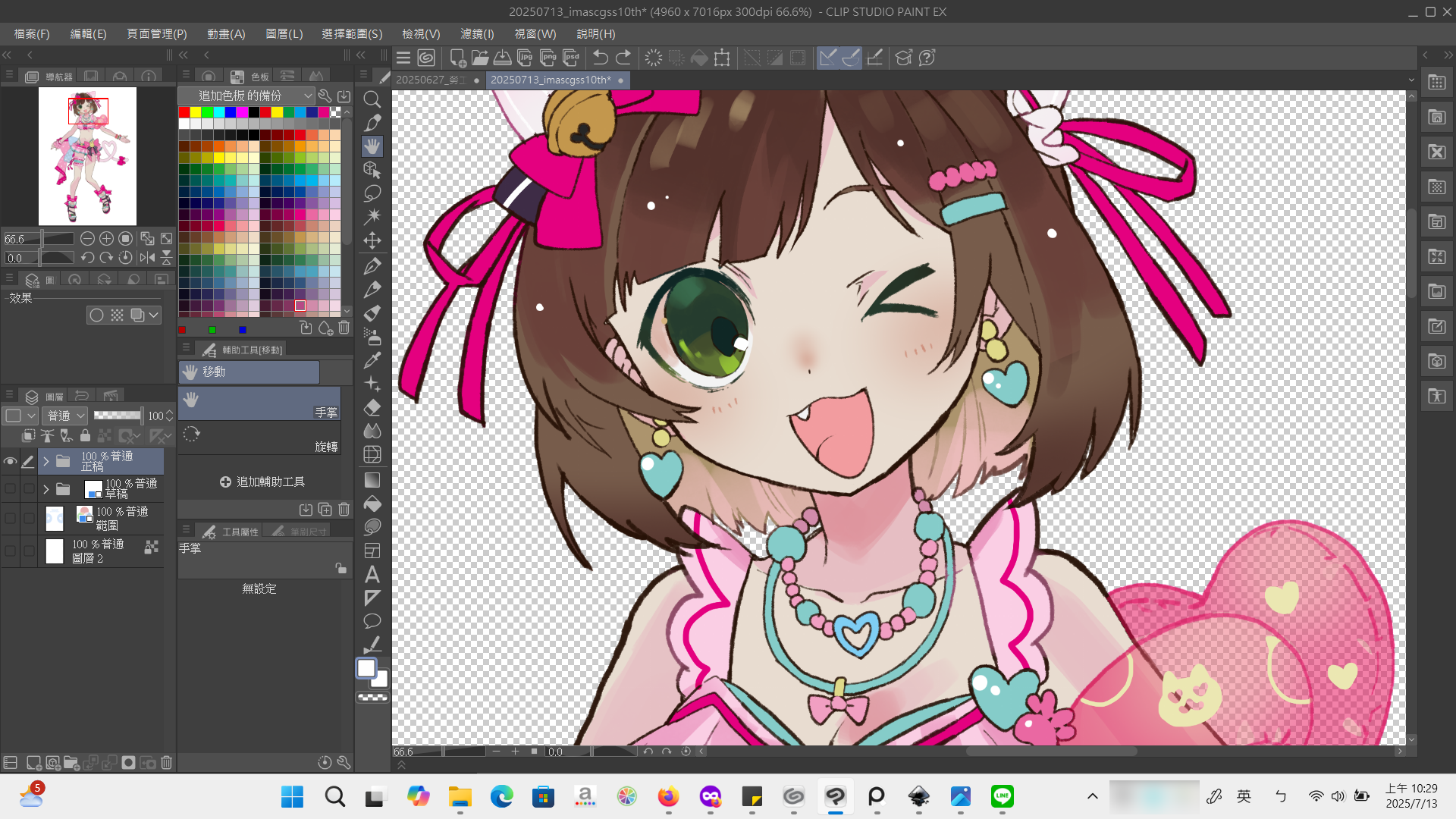Show the 圖層 2 layer
Screen dimensions: 1456x819
[10, 551]
